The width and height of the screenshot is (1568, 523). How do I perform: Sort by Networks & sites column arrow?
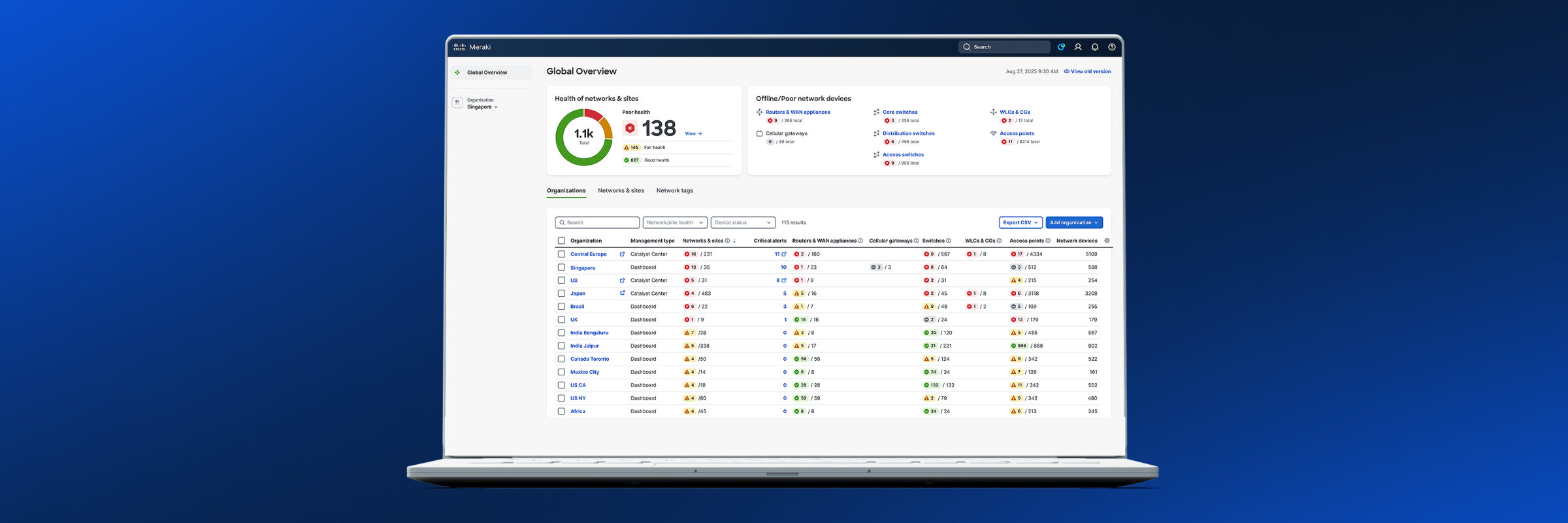(734, 241)
